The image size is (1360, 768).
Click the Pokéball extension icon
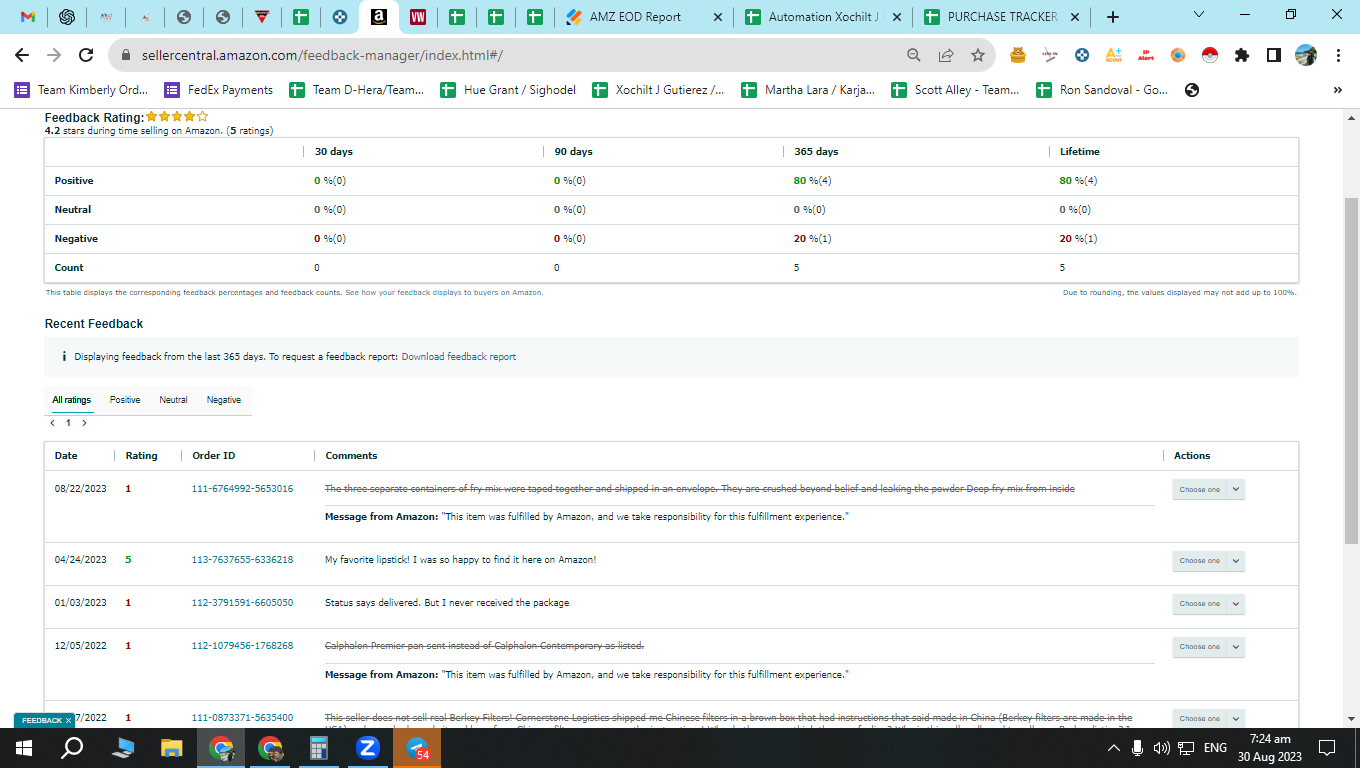1210,55
